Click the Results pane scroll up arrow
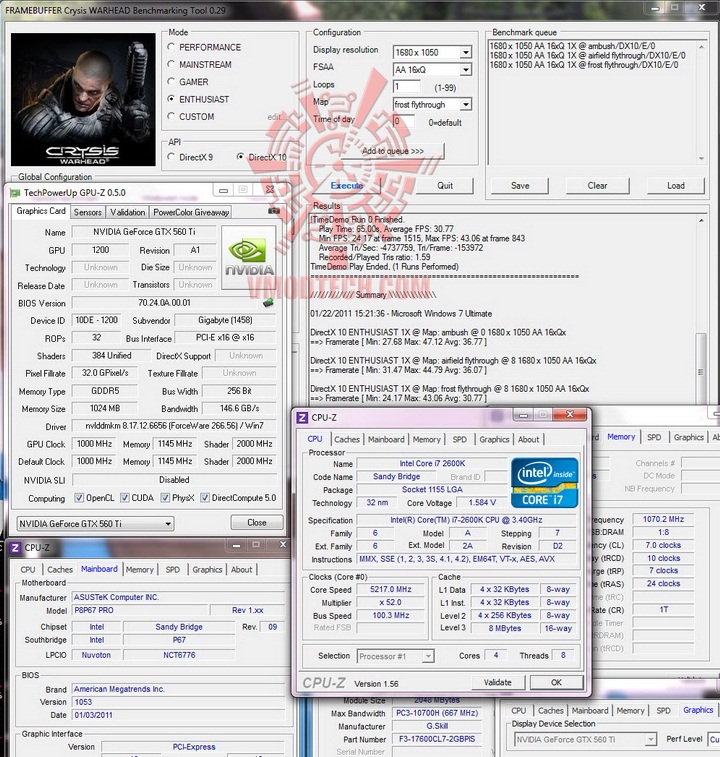Image resolution: width=720 pixels, height=757 pixels. click(x=701, y=220)
